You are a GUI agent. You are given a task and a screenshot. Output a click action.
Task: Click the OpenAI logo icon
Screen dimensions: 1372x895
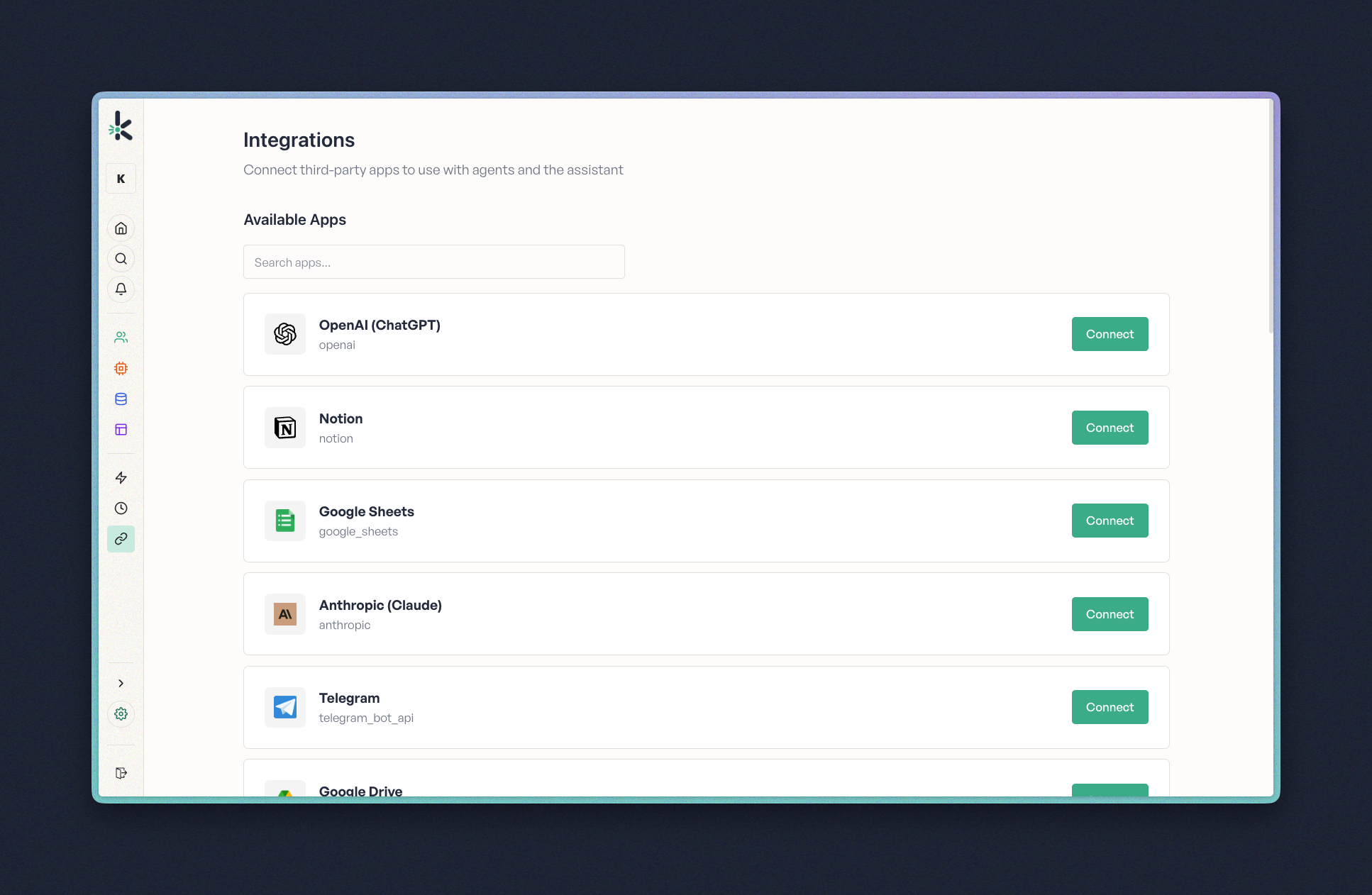coord(285,334)
